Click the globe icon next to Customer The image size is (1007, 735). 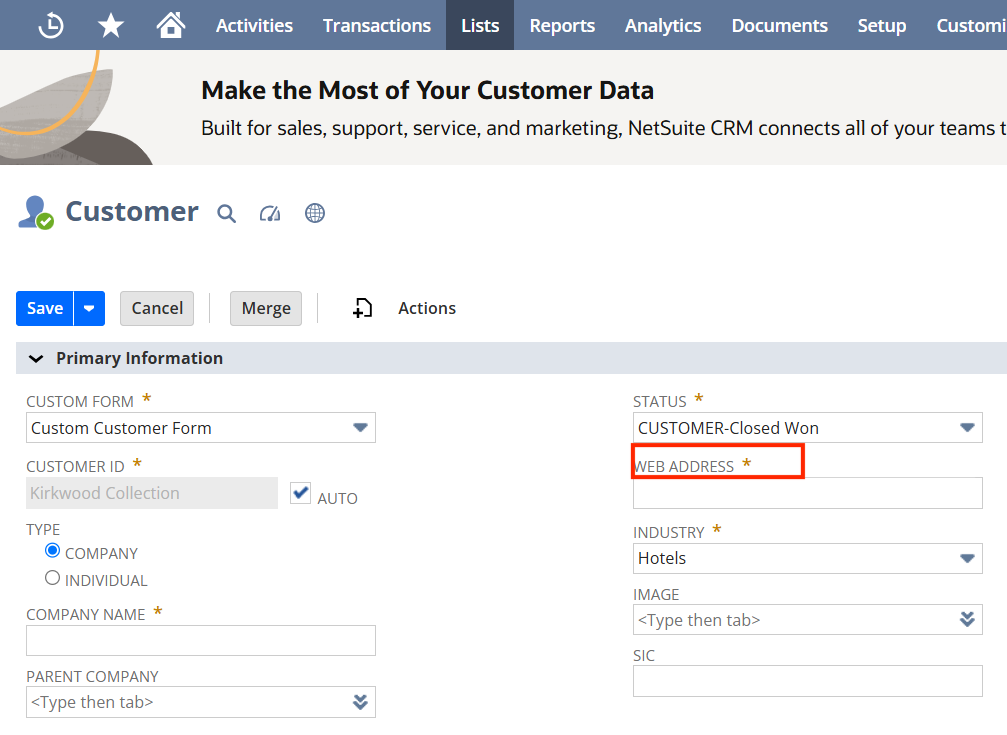click(315, 213)
